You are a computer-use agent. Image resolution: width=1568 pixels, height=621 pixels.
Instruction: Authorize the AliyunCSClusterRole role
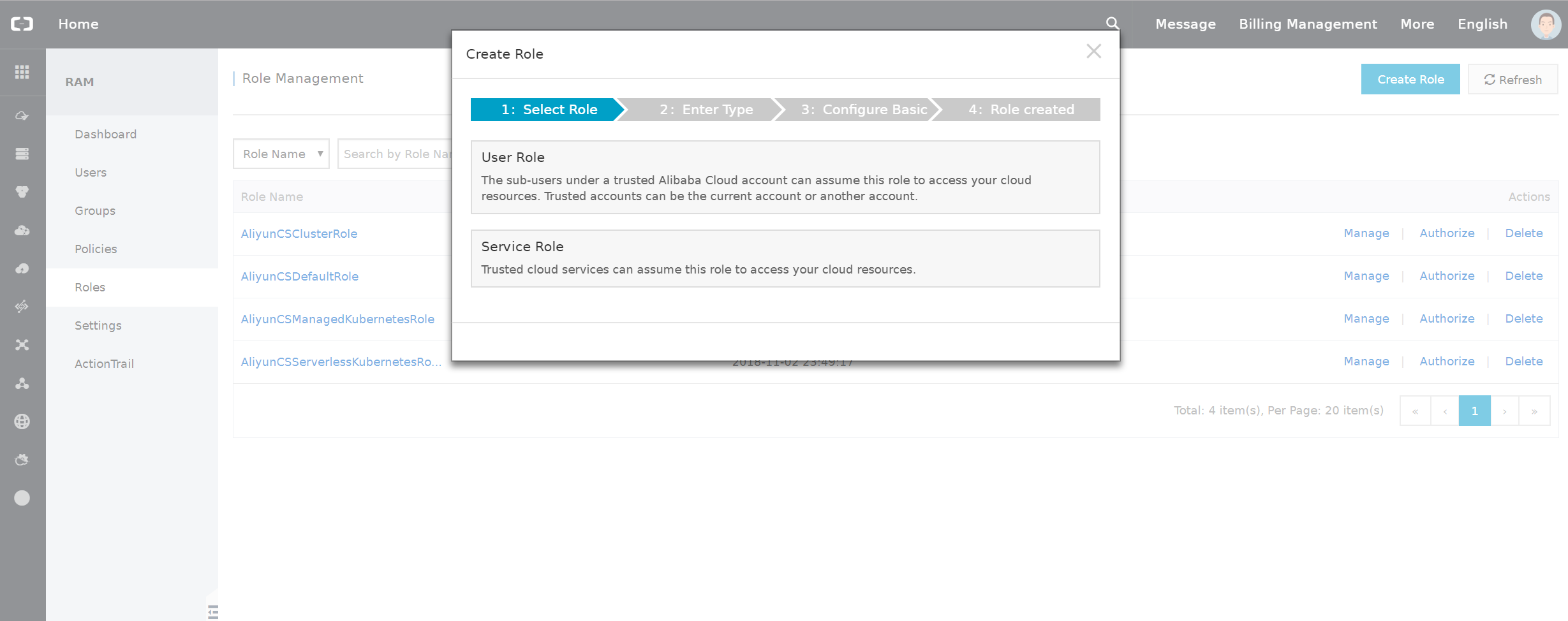pos(1447,233)
